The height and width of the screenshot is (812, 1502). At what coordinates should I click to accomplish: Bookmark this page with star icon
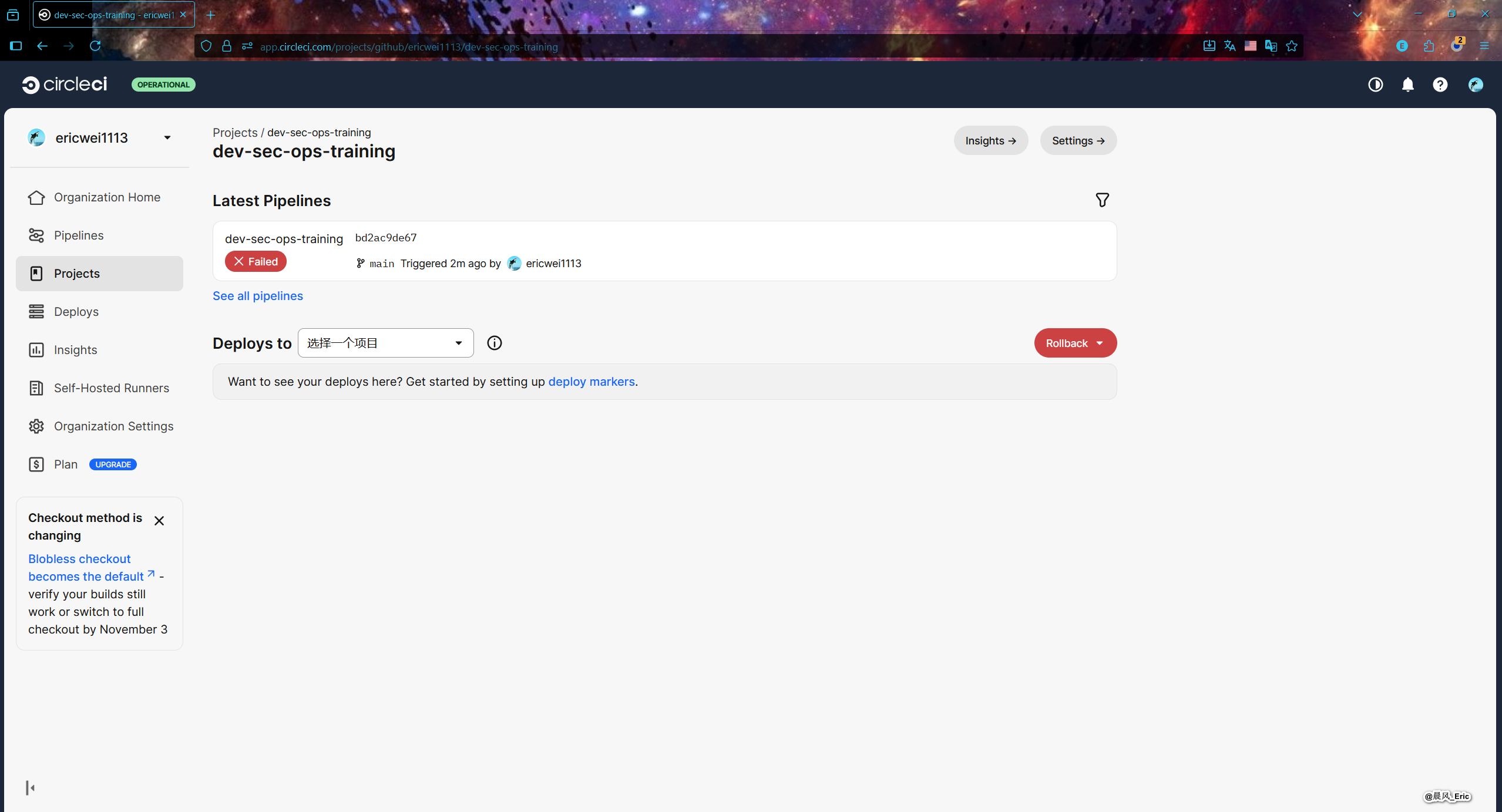point(1291,46)
